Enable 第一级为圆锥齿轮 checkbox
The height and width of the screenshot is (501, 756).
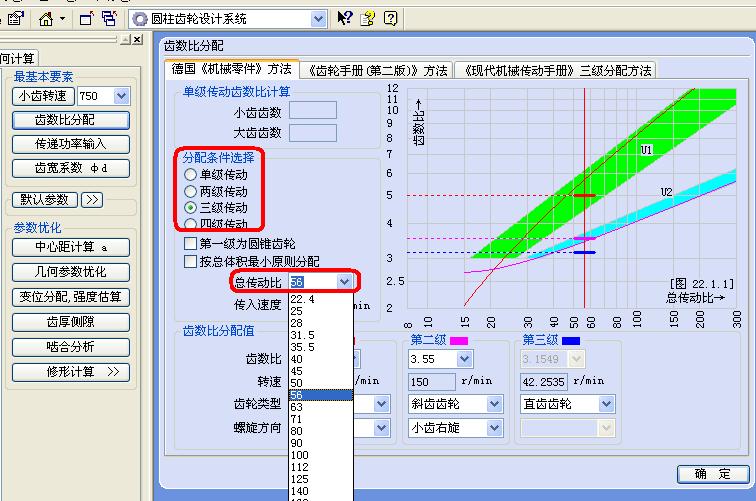pos(191,244)
